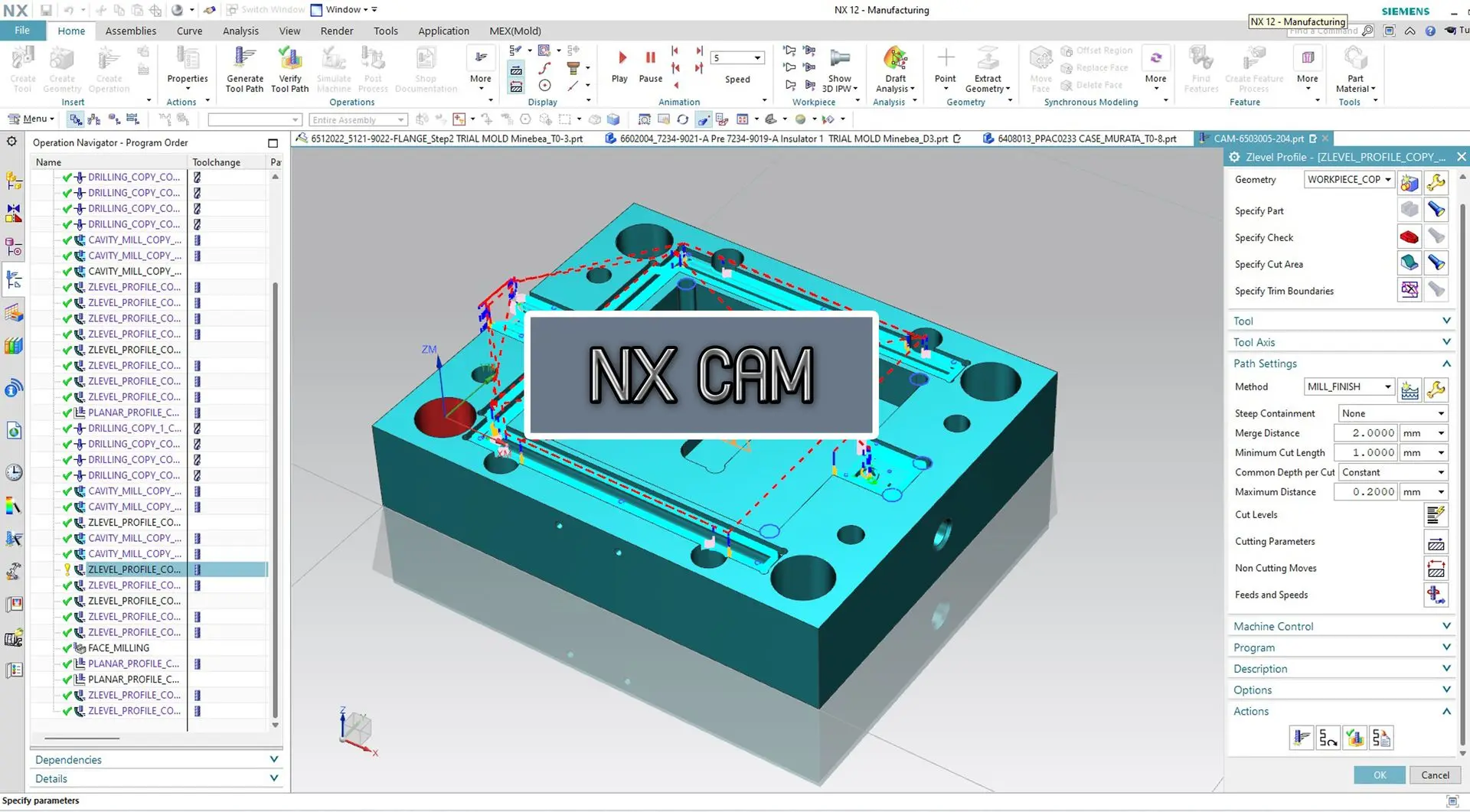1470x812 pixels.
Task: Select the FACE_MILLING operation
Action: [119, 647]
